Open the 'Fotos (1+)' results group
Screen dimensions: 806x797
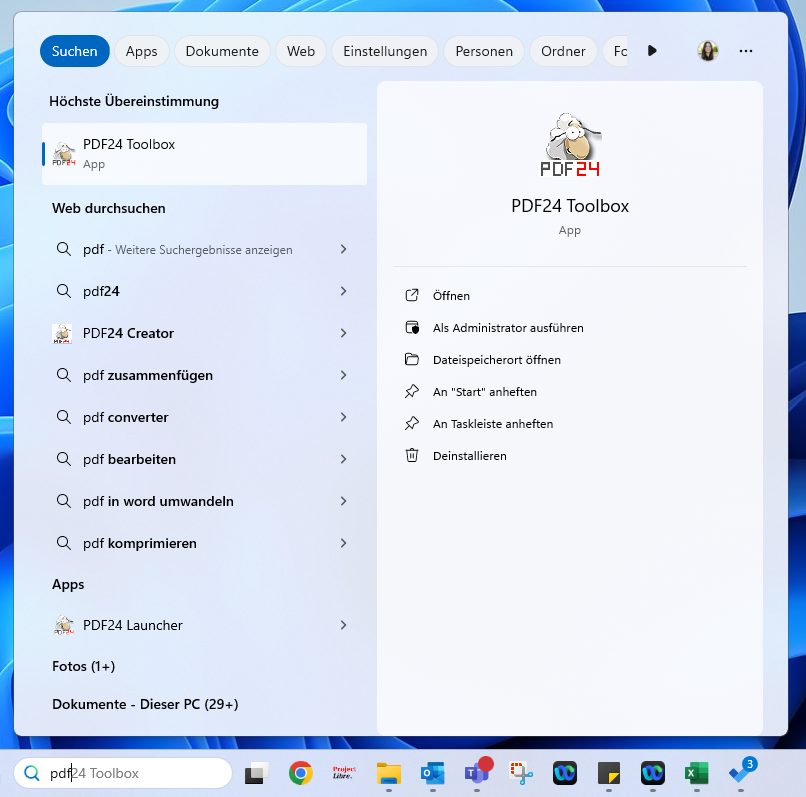[x=83, y=666]
